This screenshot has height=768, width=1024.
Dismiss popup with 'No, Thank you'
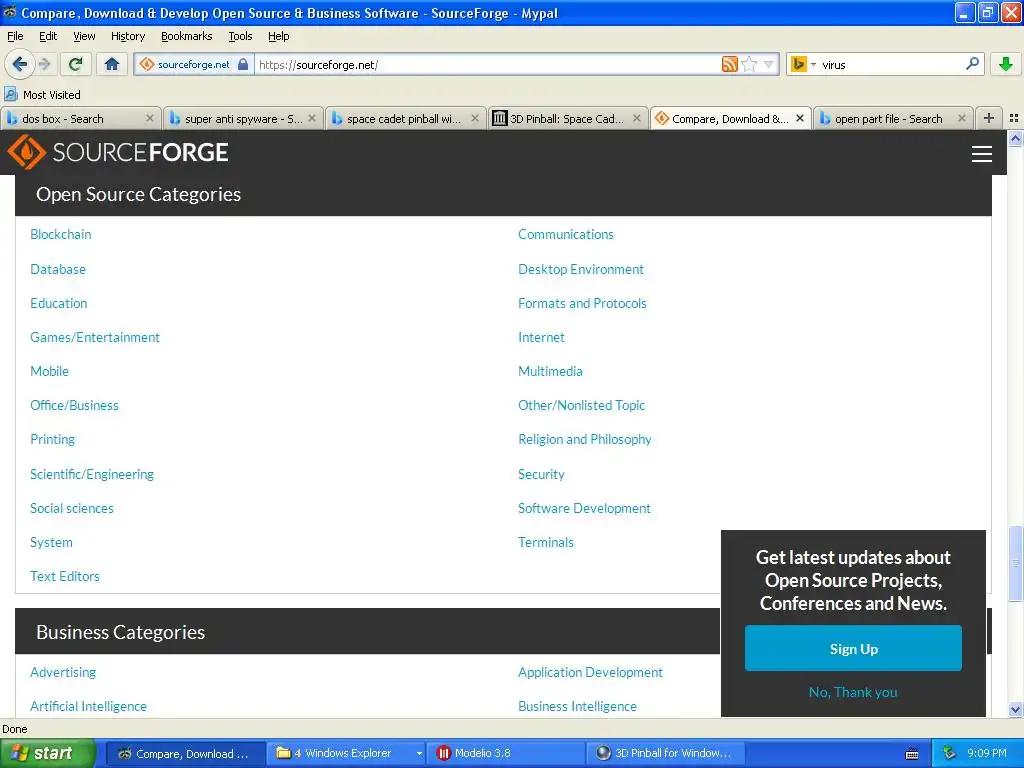click(853, 692)
